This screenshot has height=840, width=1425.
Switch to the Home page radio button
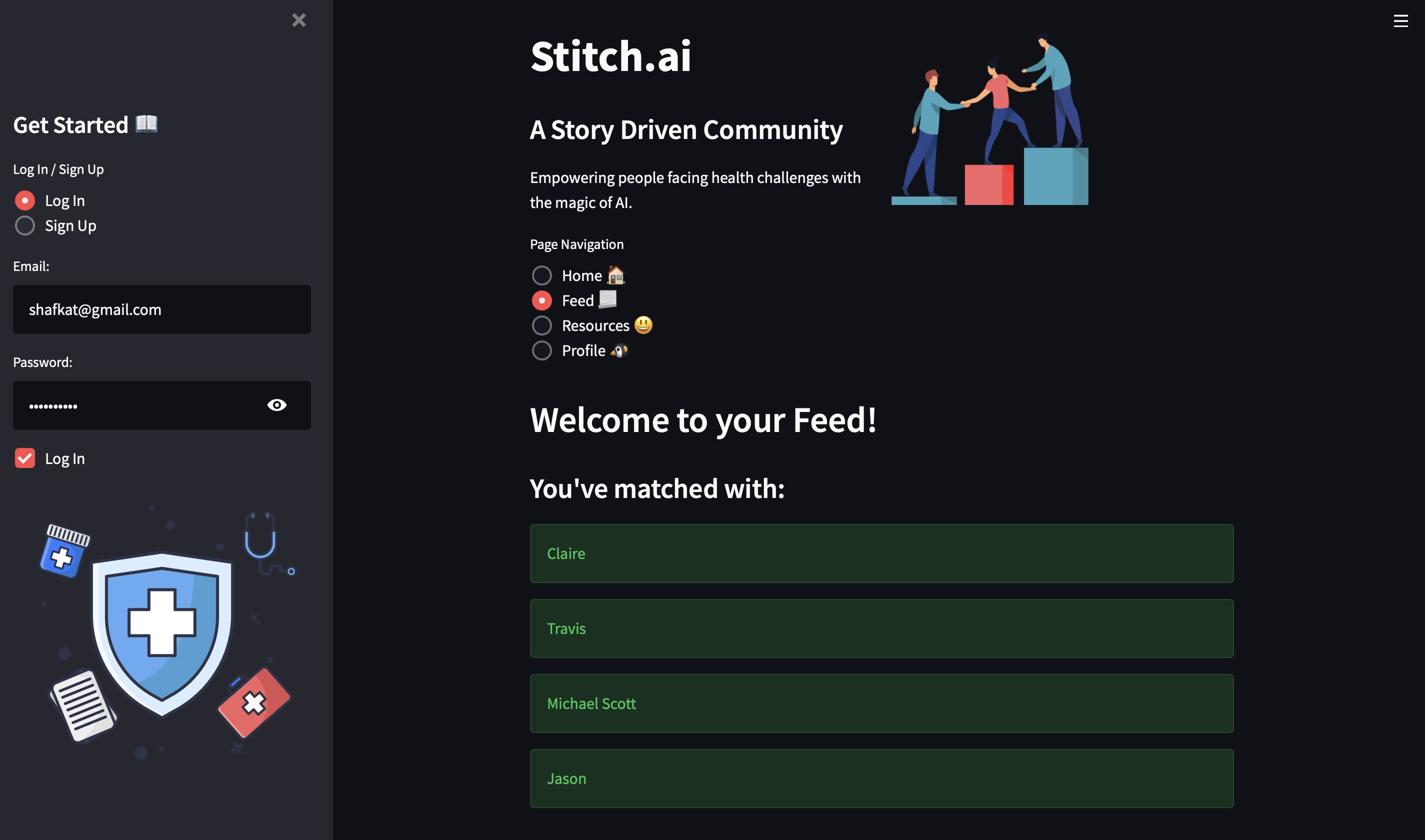[x=541, y=275]
